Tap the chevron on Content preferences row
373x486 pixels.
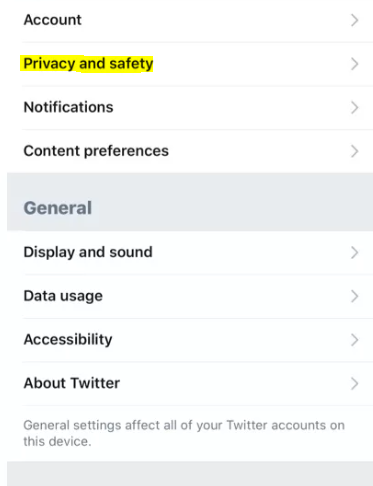pyautogui.click(x=355, y=151)
